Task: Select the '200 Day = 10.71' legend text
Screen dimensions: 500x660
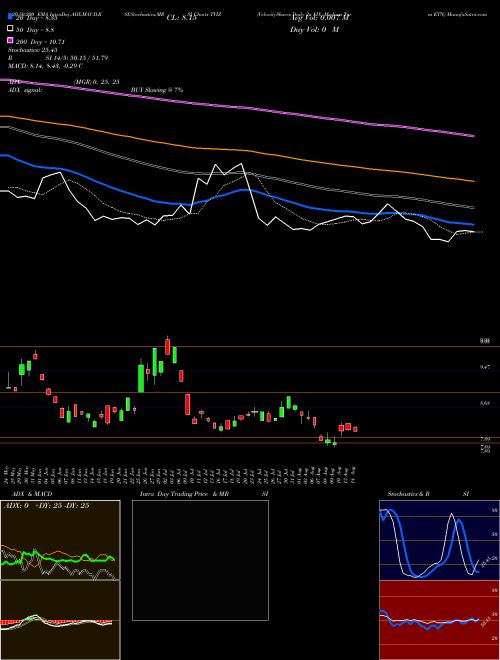Action: click(40, 42)
